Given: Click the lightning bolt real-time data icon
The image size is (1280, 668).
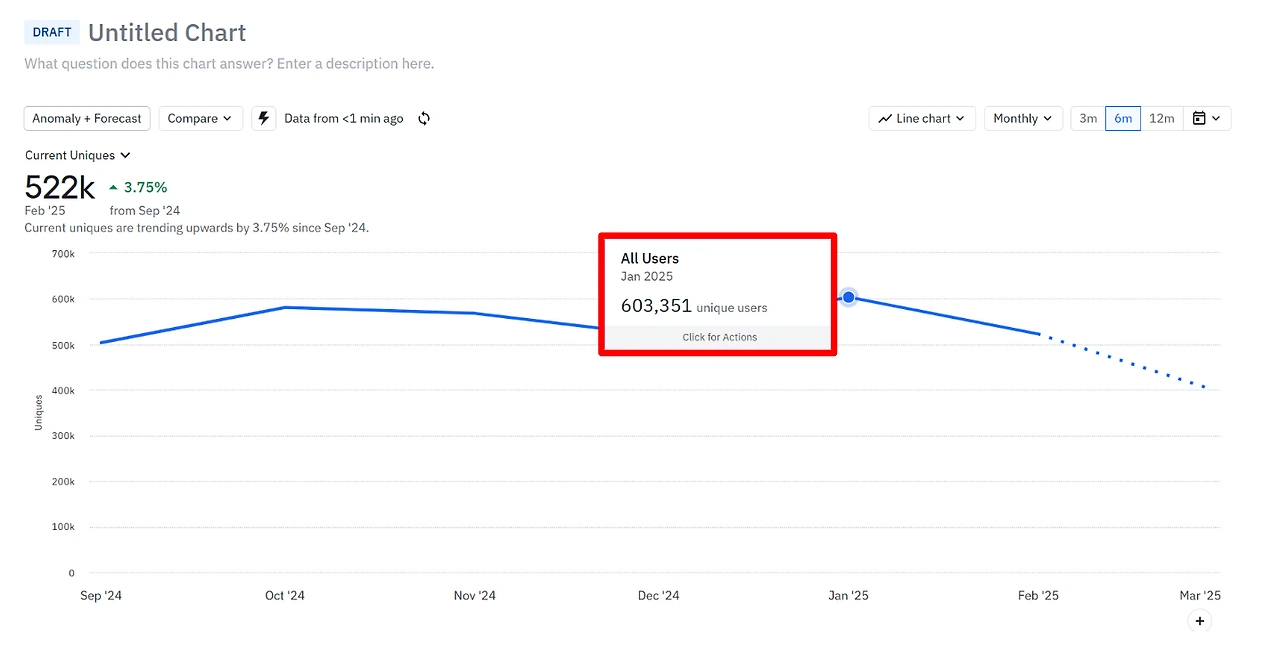Looking at the screenshot, I should [264, 118].
